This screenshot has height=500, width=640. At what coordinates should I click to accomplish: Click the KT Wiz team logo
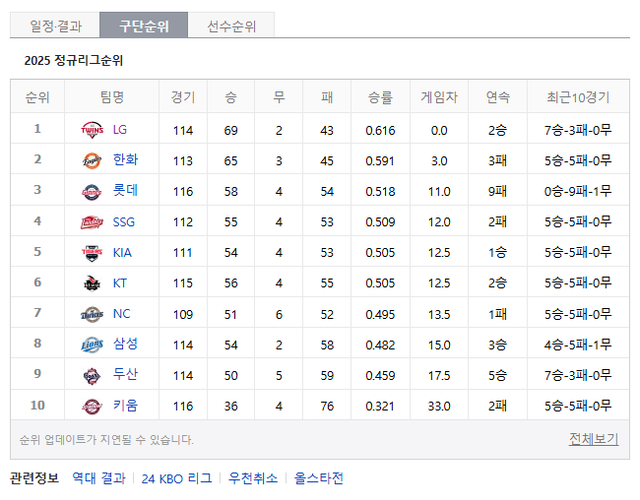pyautogui.click(x=92, y=283)
